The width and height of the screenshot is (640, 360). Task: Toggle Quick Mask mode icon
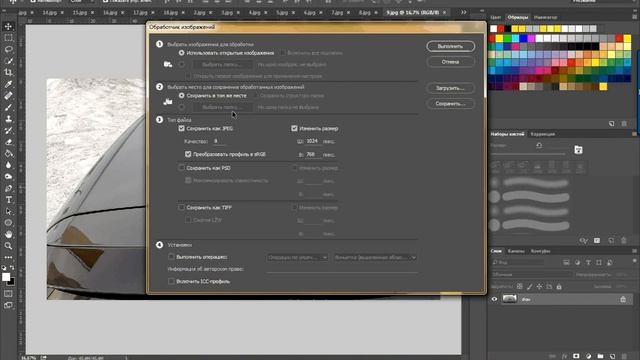[x=8, y=293]
